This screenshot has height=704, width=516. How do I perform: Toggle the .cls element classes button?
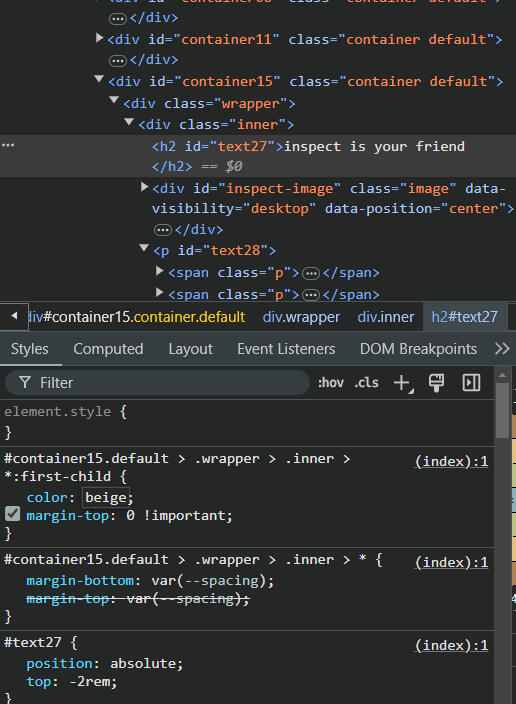(366, 383)
